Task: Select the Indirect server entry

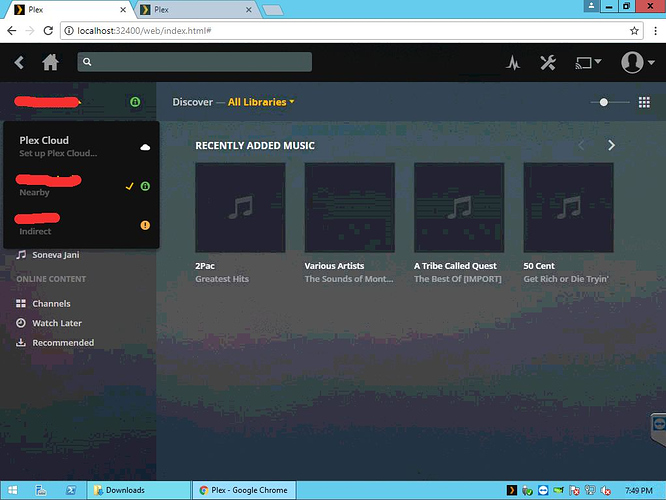Action: click(81, 225)
